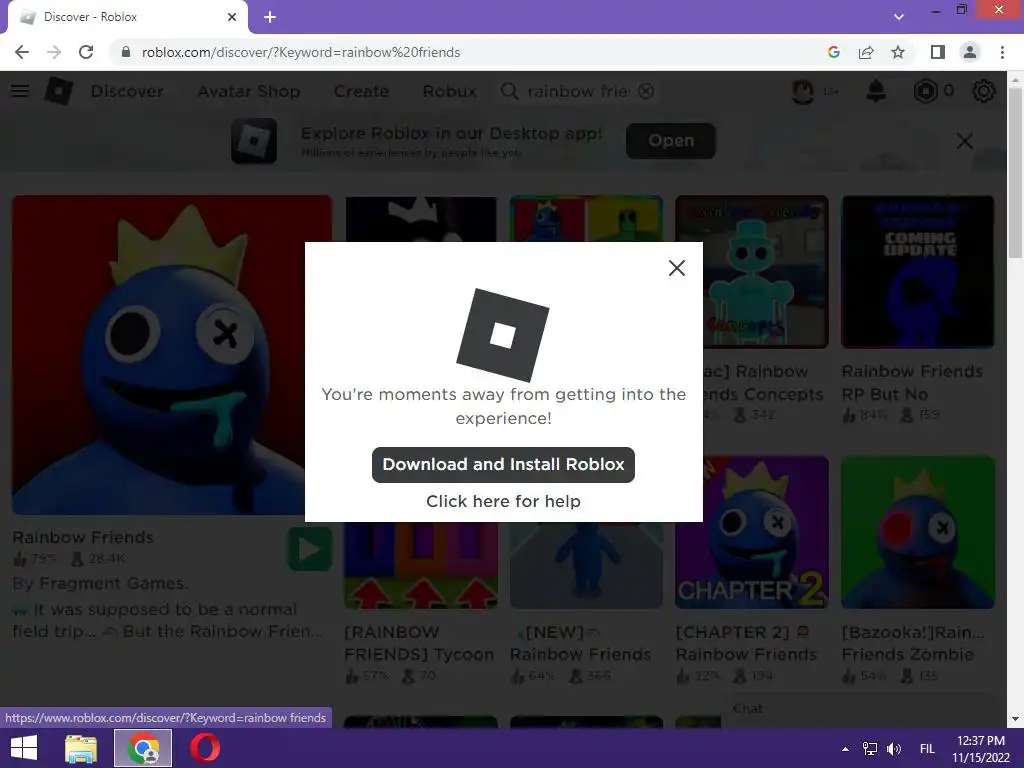The width and height of the screenshot is (1024, 768).
Task: Click Download and Install Roblox button
Action: [x=503, y=464]
